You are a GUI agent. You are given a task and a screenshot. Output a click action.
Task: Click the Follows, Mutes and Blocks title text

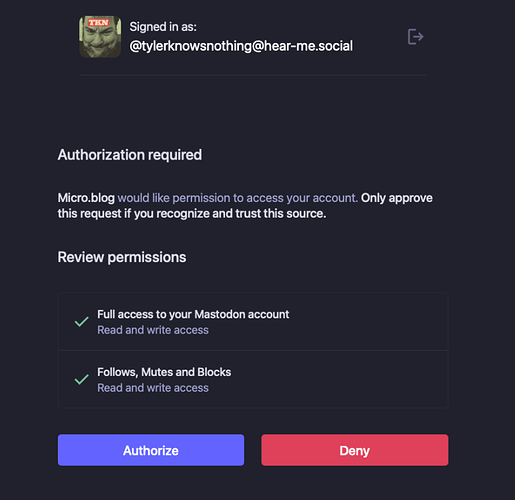click(164, 372)
